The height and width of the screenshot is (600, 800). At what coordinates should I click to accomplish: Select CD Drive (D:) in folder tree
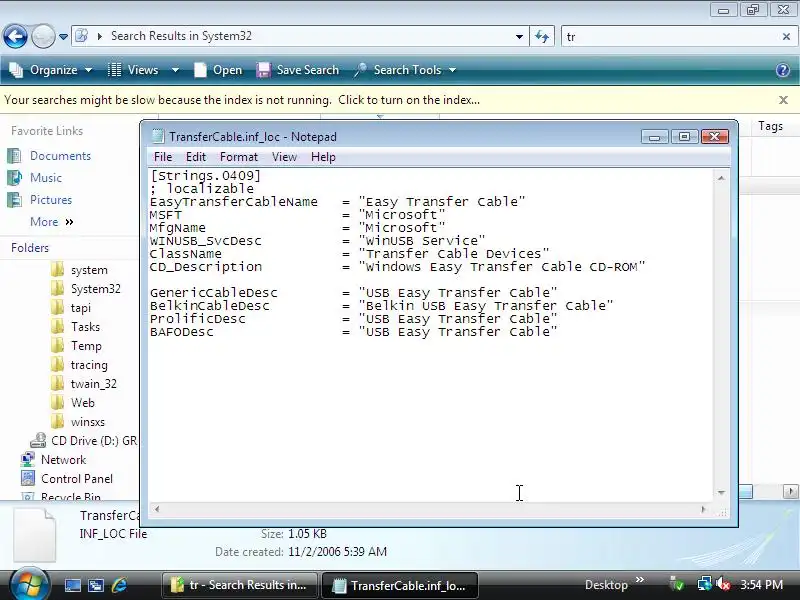(84, 441)
